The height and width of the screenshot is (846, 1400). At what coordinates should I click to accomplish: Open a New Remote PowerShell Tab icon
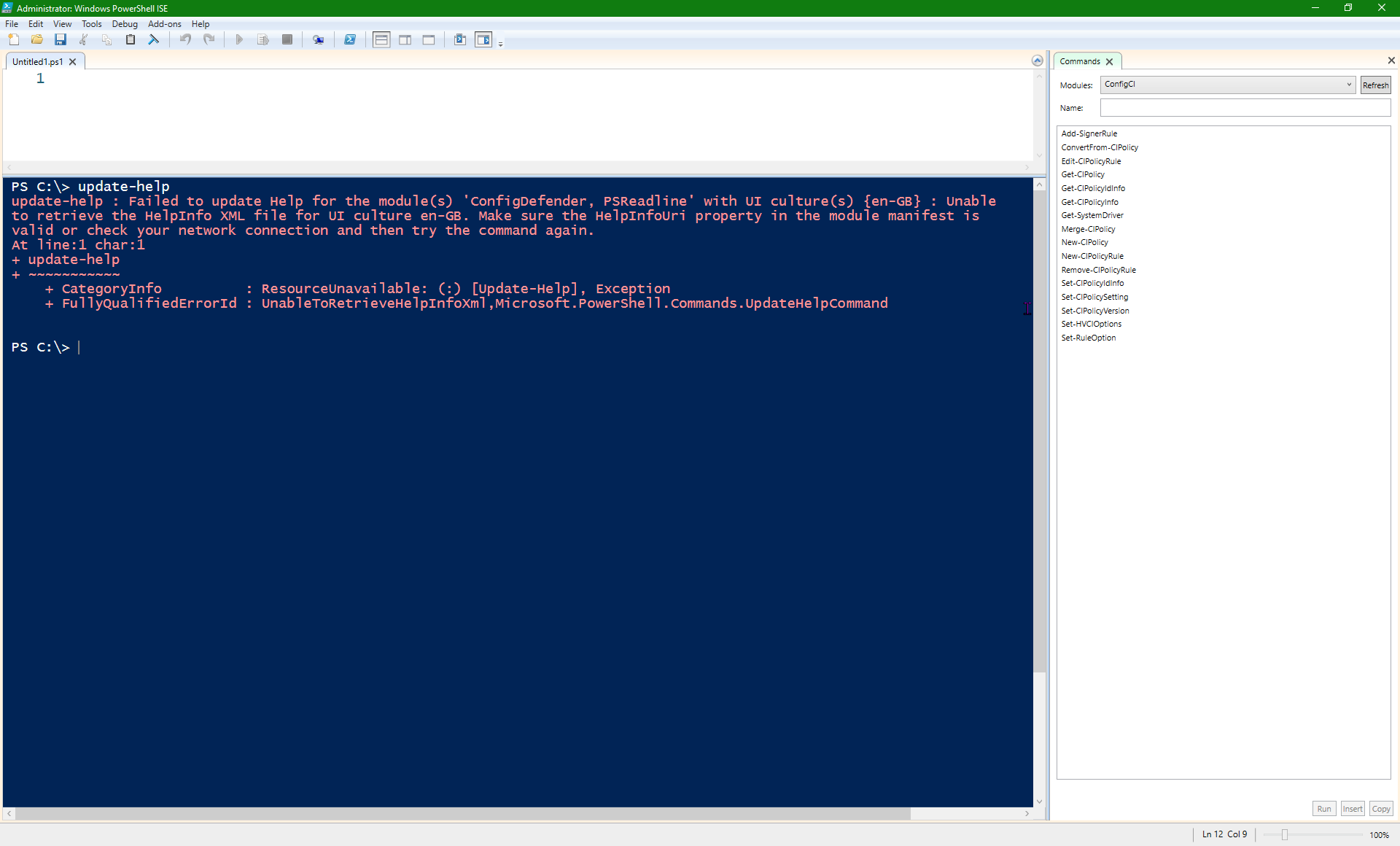(319, 40)
